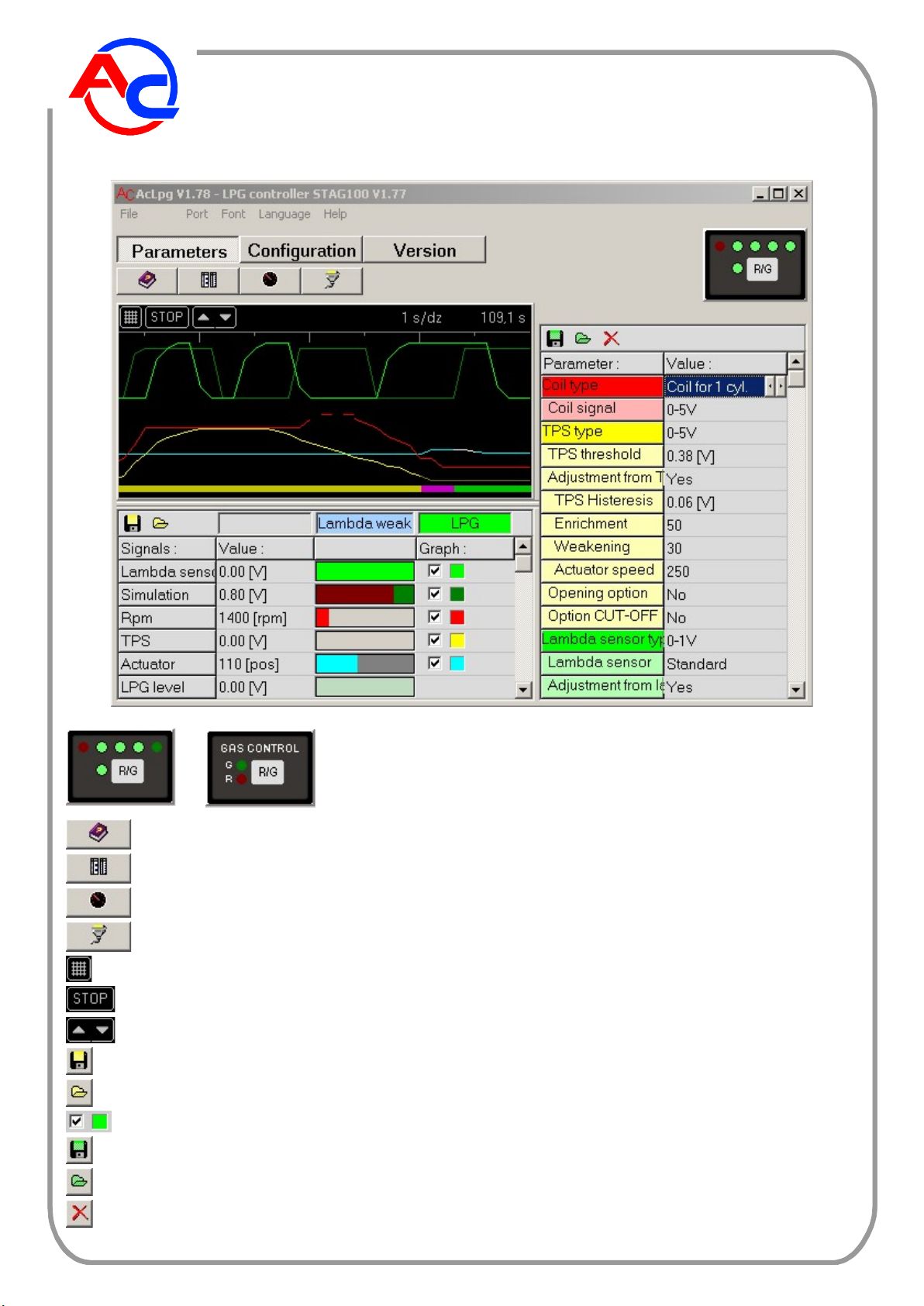Click the up/down arrows next to oscilloscope STOP
Screen dimensions: 924x1306
pos(214,317)
